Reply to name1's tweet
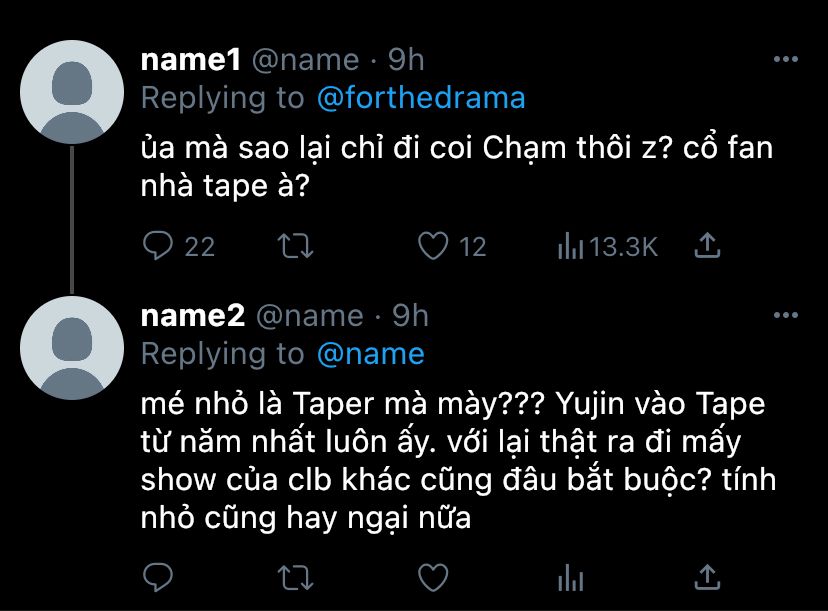 tap(160, 246)
